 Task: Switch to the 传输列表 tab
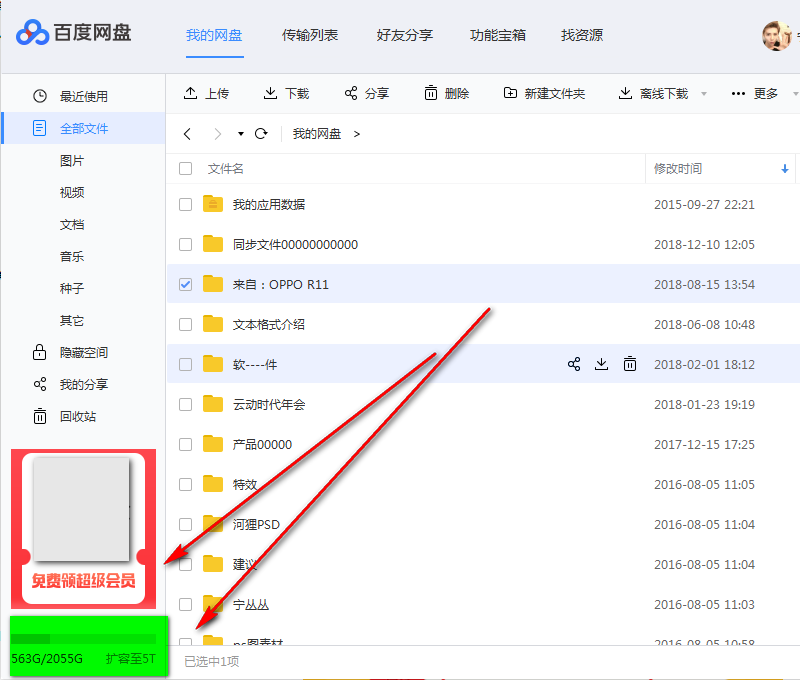click(x=311, y=35)
